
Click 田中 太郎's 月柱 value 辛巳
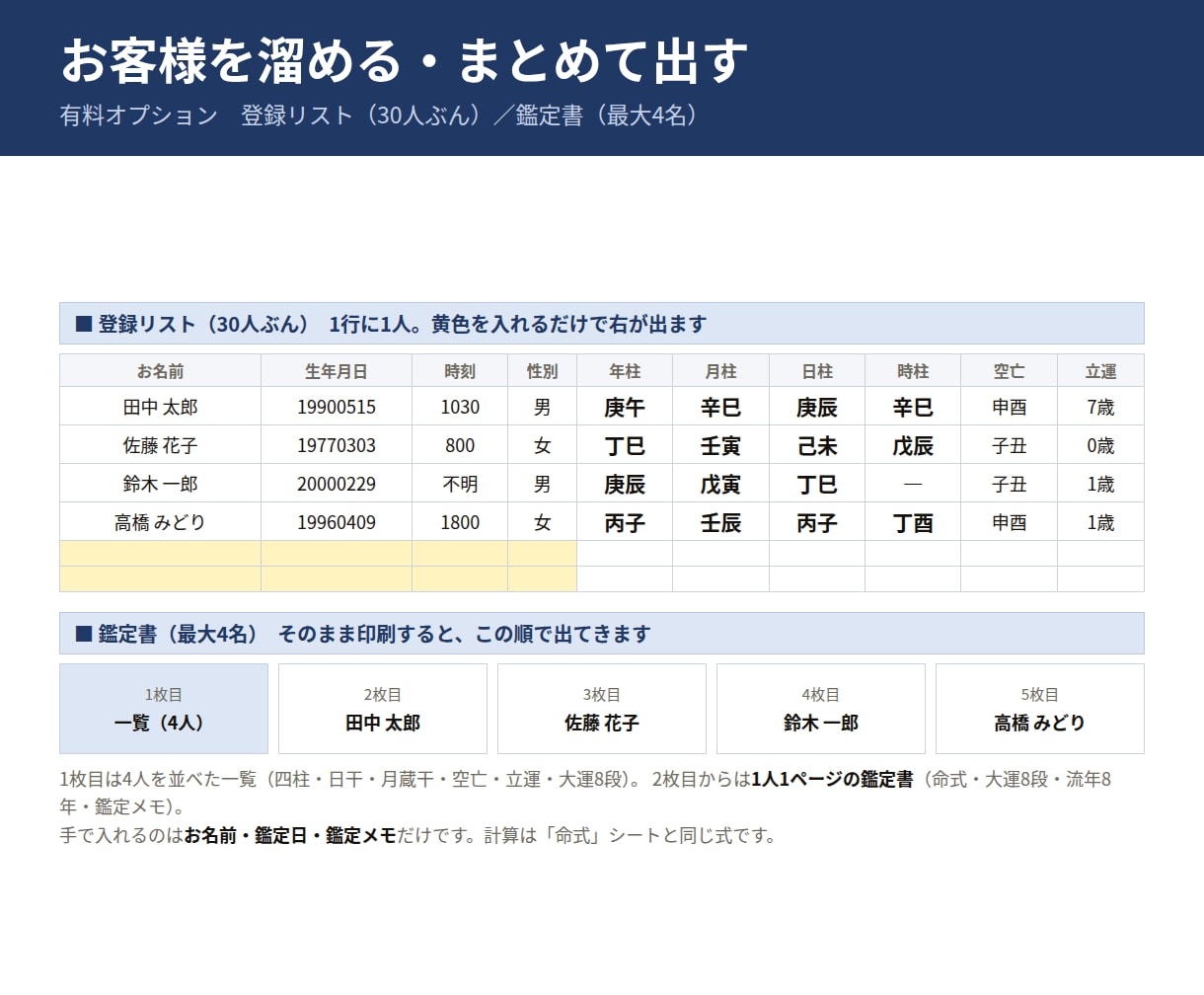[721, 407]
